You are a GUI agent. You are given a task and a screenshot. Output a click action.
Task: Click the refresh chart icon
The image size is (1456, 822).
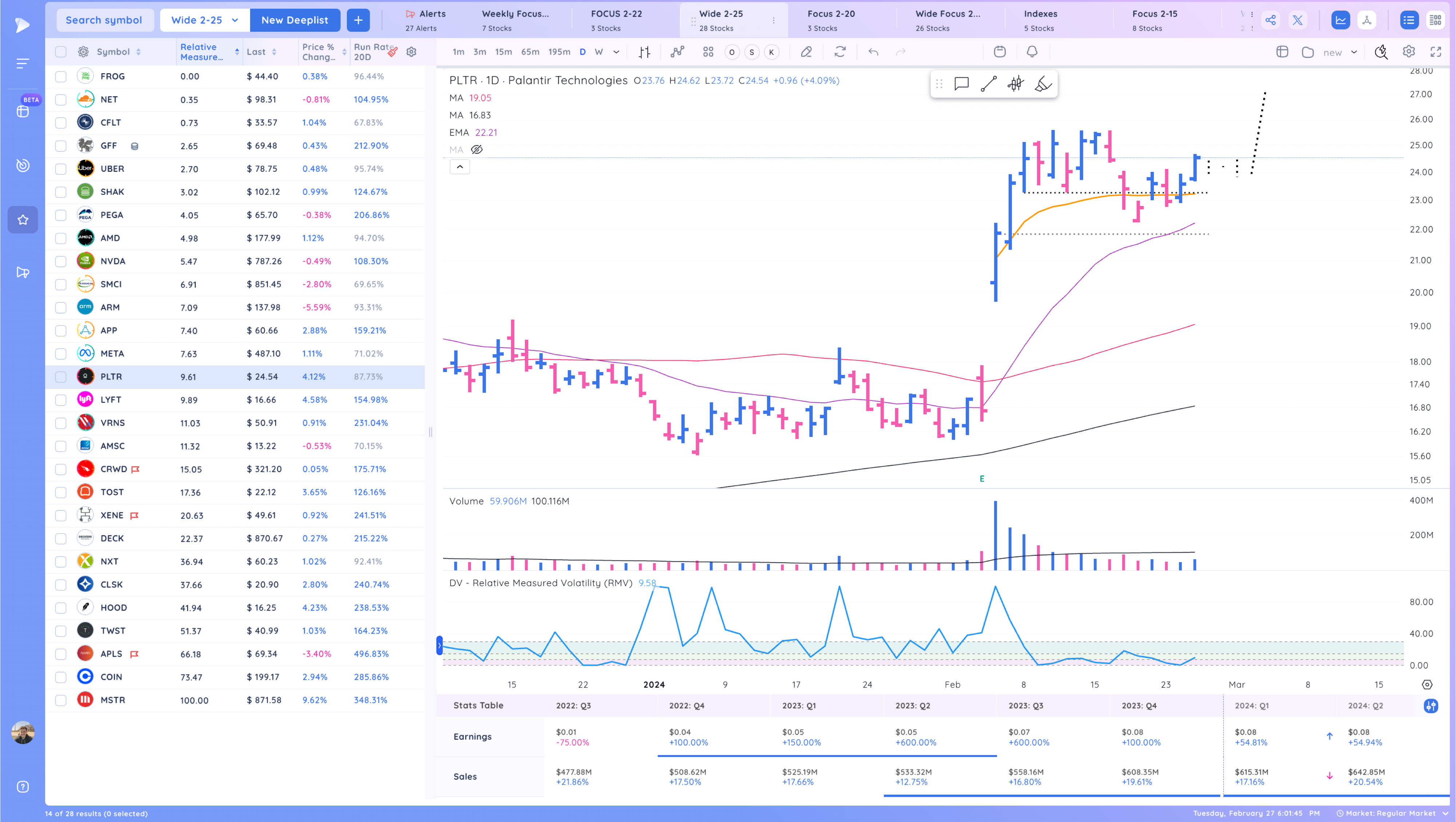click(840, 52)
